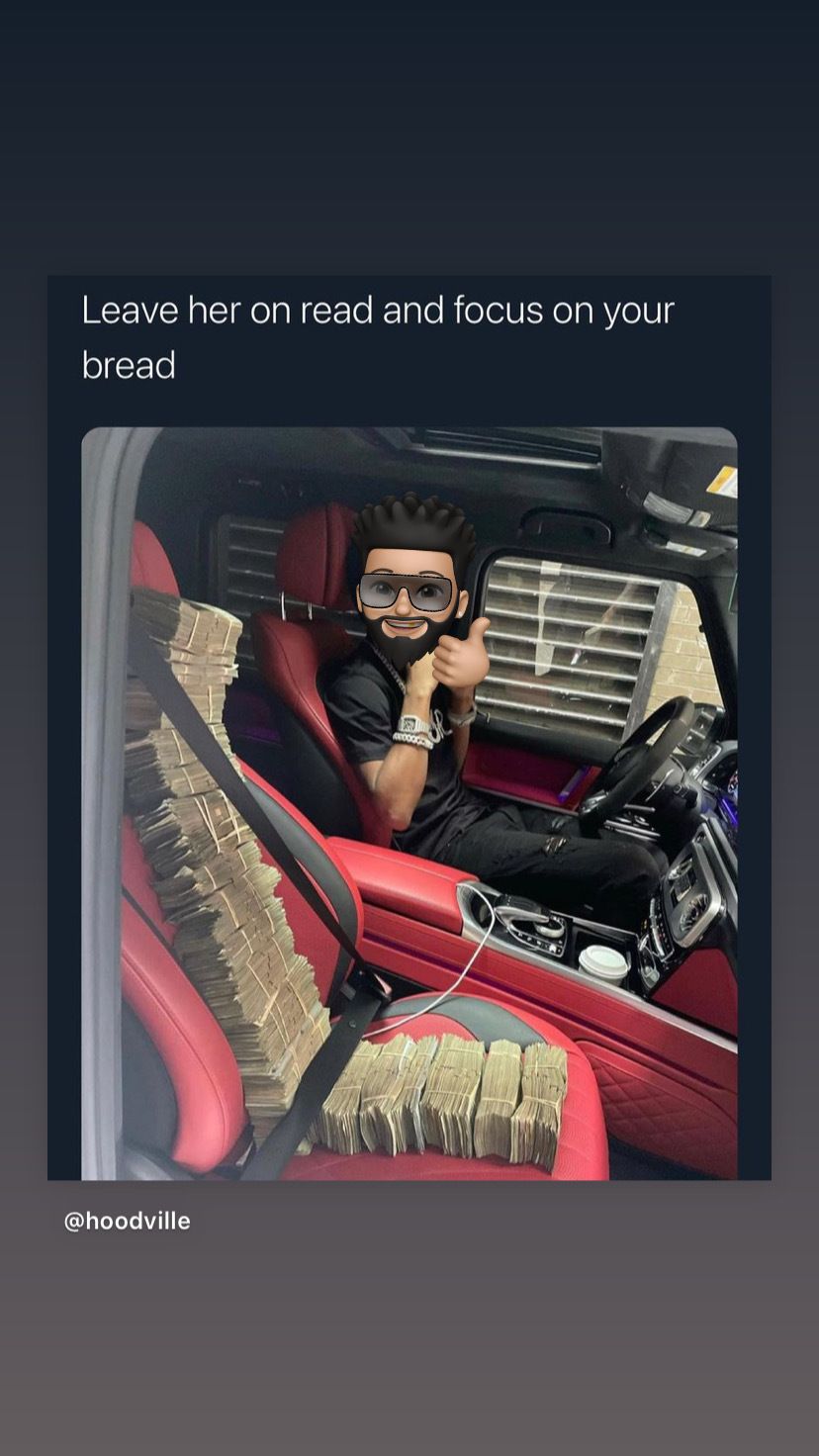Screen dimensions: 819x1456
Task: Tap the white coffee cup lid
Action: [603, 959]
